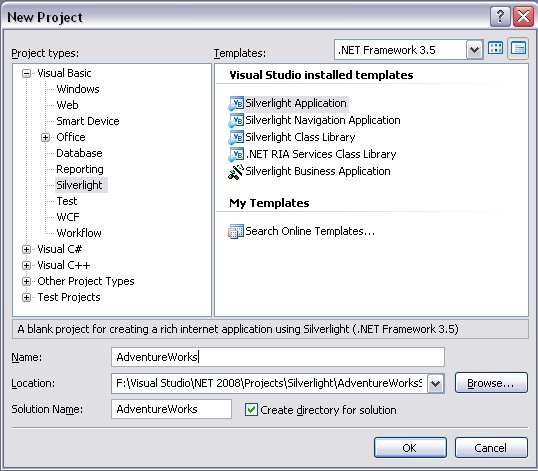
Task: Expand the Visual C# node
Action: (26, 249)
